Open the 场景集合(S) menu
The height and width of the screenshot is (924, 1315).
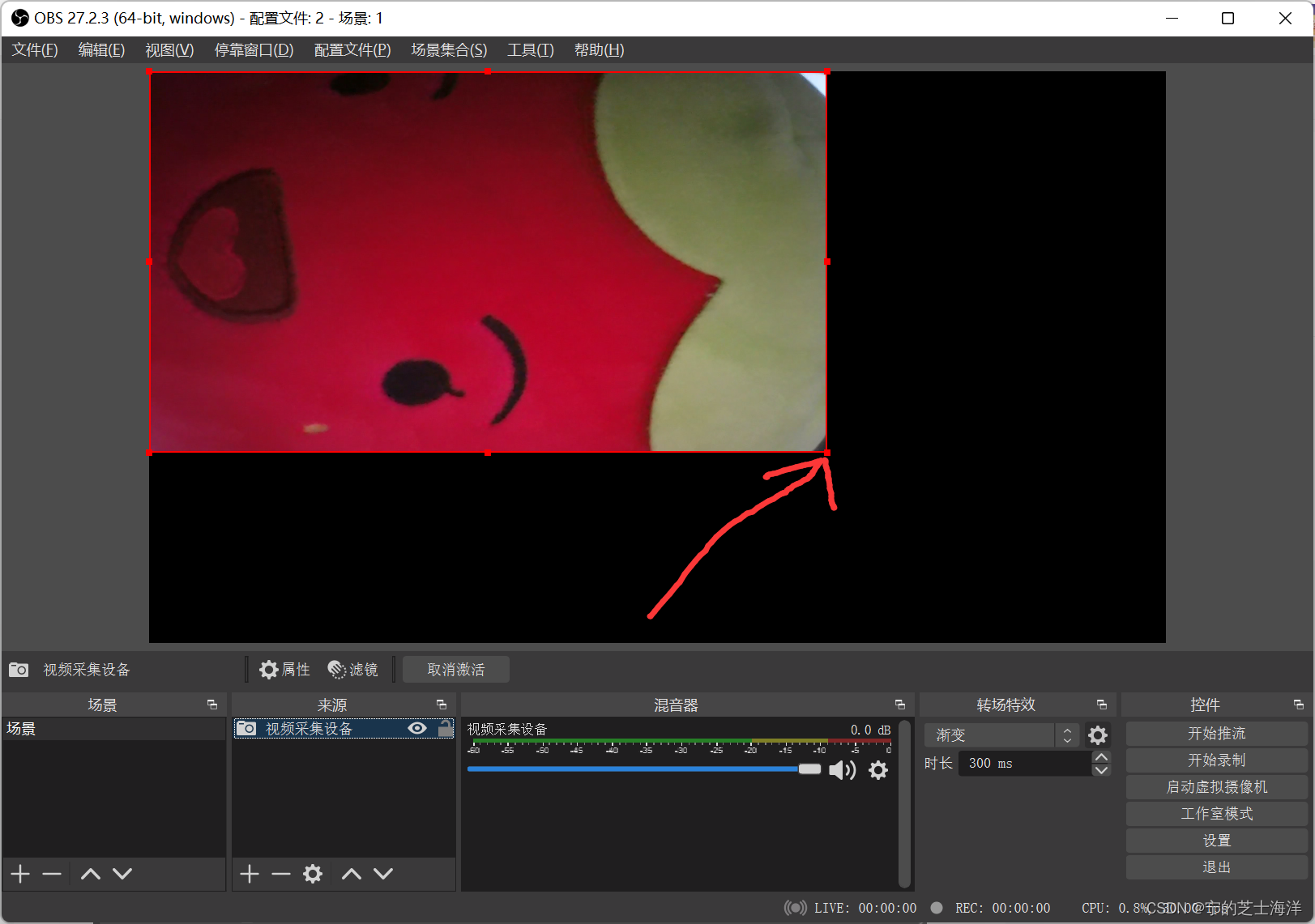click(x=449, y=50)
